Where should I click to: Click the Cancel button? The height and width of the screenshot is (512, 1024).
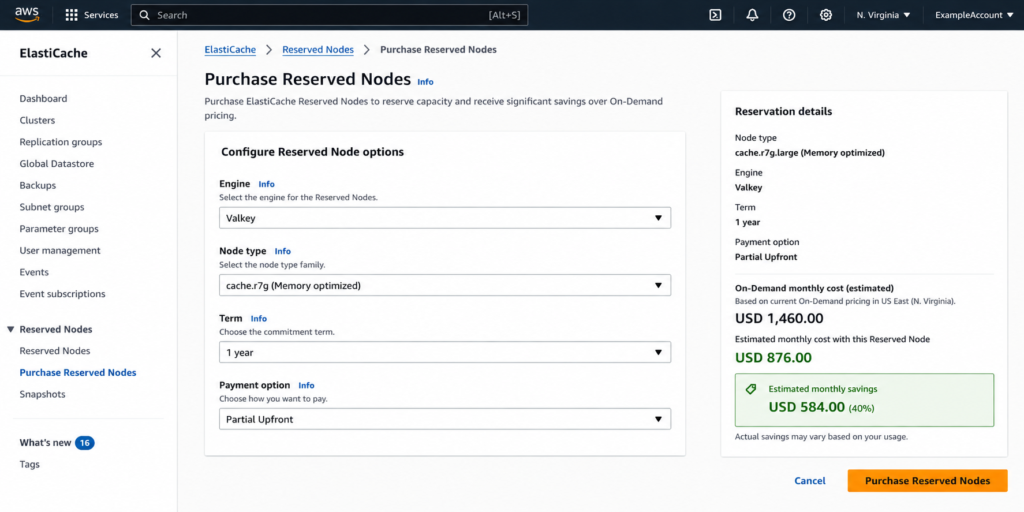[x=810, y=481]
